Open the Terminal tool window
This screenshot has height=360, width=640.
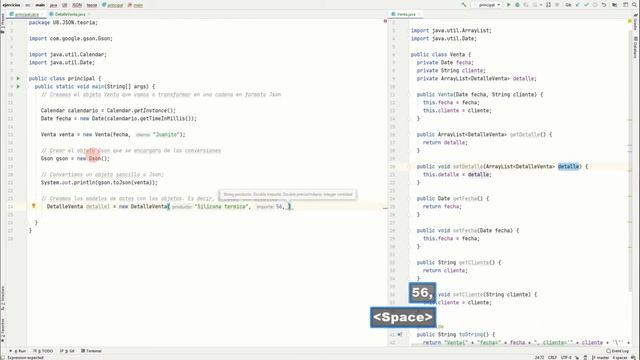tap(91, 351)
